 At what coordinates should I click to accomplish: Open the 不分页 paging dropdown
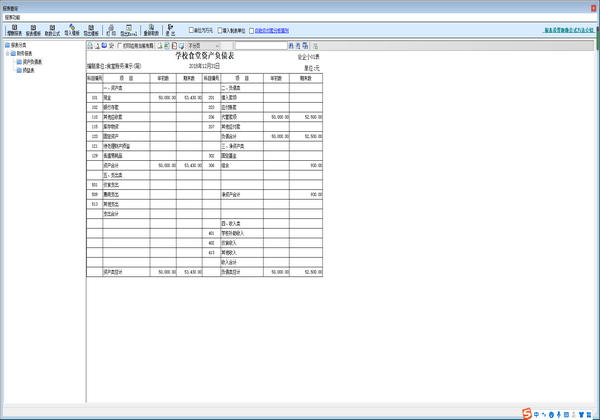pyautogui.click(x=202, y=46)
